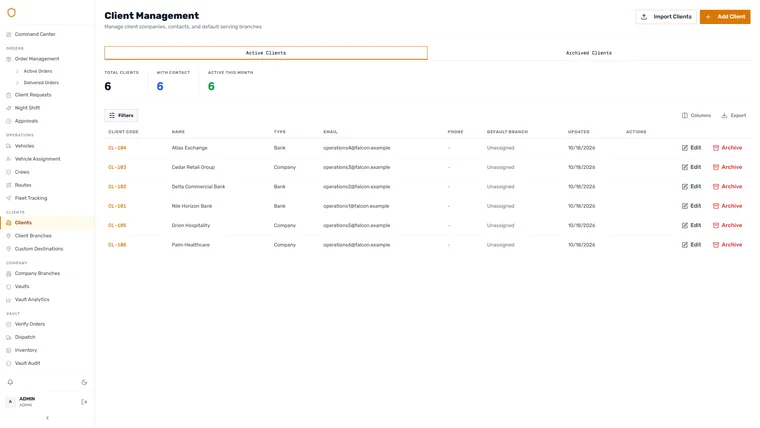Switch to the Active Clients tab
Viewport: 760px width, 428px height.
266,53
